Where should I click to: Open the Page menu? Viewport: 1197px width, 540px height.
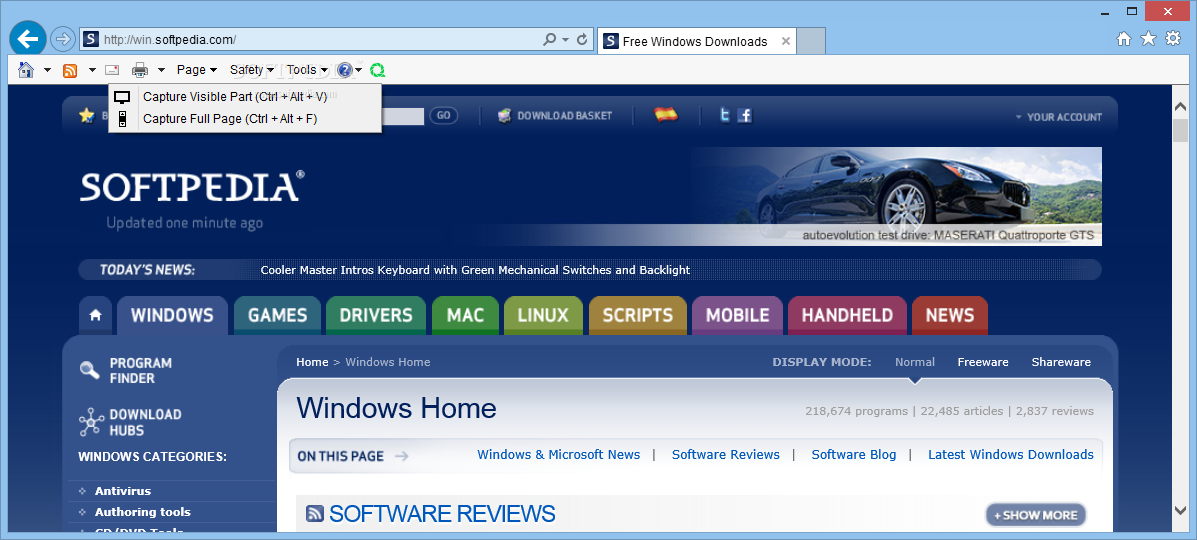[197, 70]
